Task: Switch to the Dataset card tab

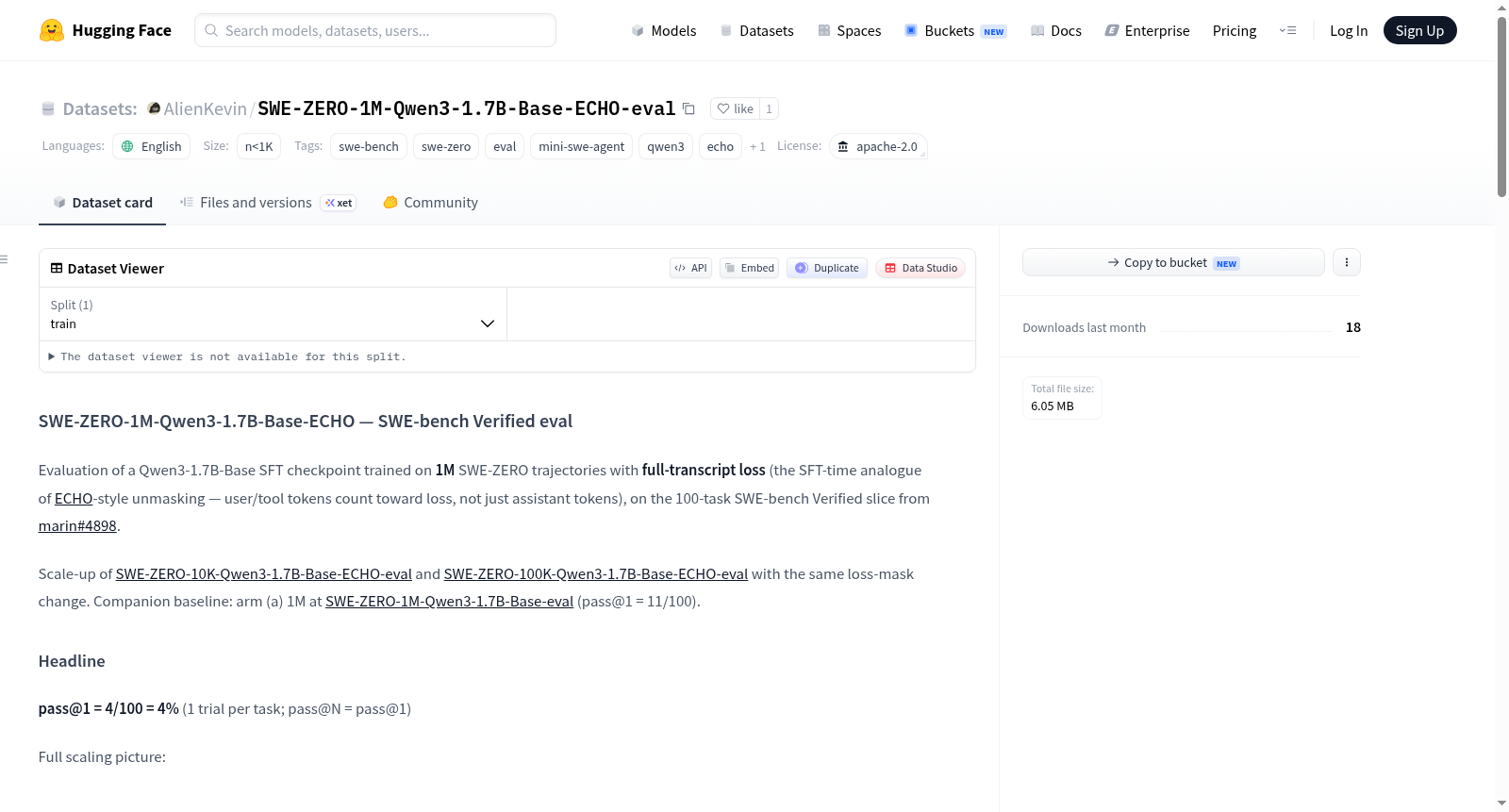Action: (x=102, y=202)
